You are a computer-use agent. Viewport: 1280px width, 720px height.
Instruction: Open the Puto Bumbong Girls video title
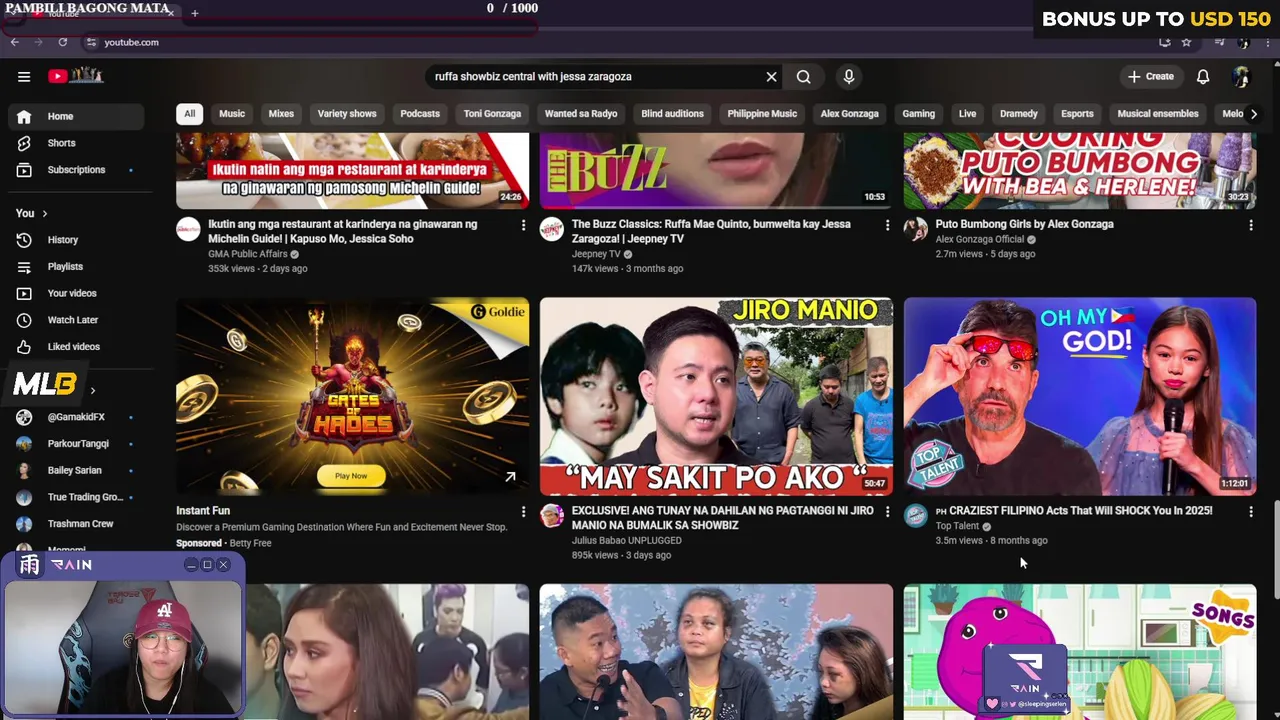(x=1024, y=224)
